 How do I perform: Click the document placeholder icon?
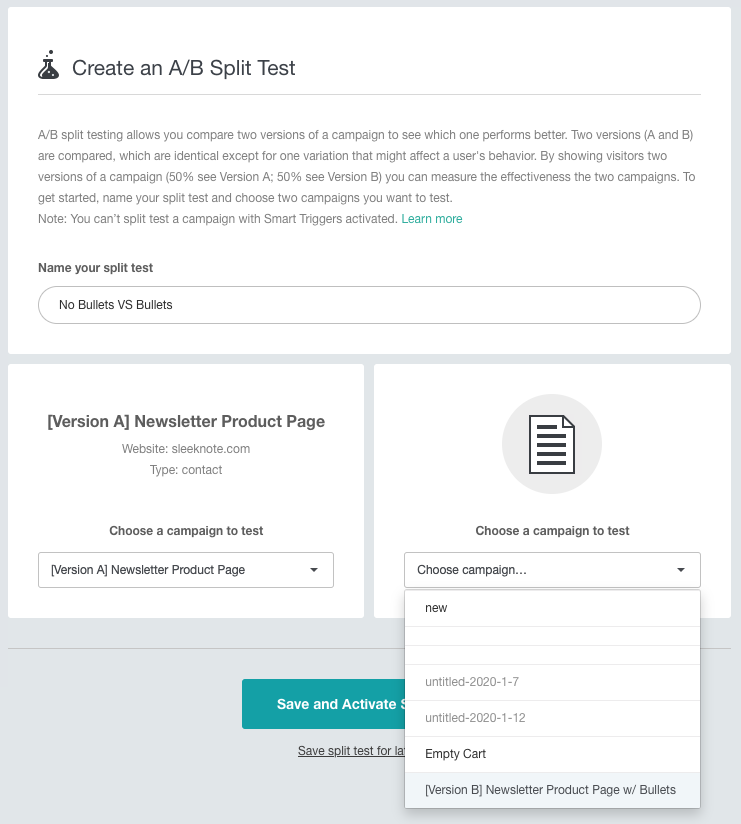[551, 444]
